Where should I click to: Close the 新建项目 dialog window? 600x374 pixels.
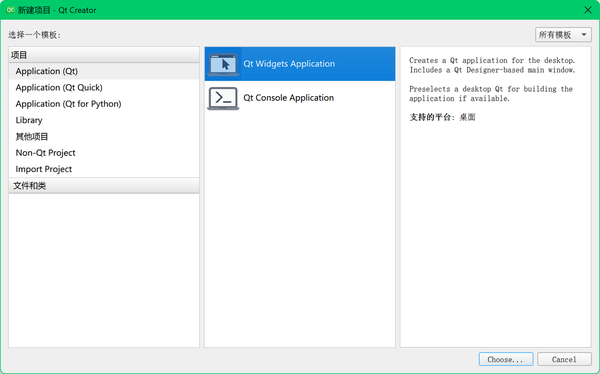tap(588, 10)
